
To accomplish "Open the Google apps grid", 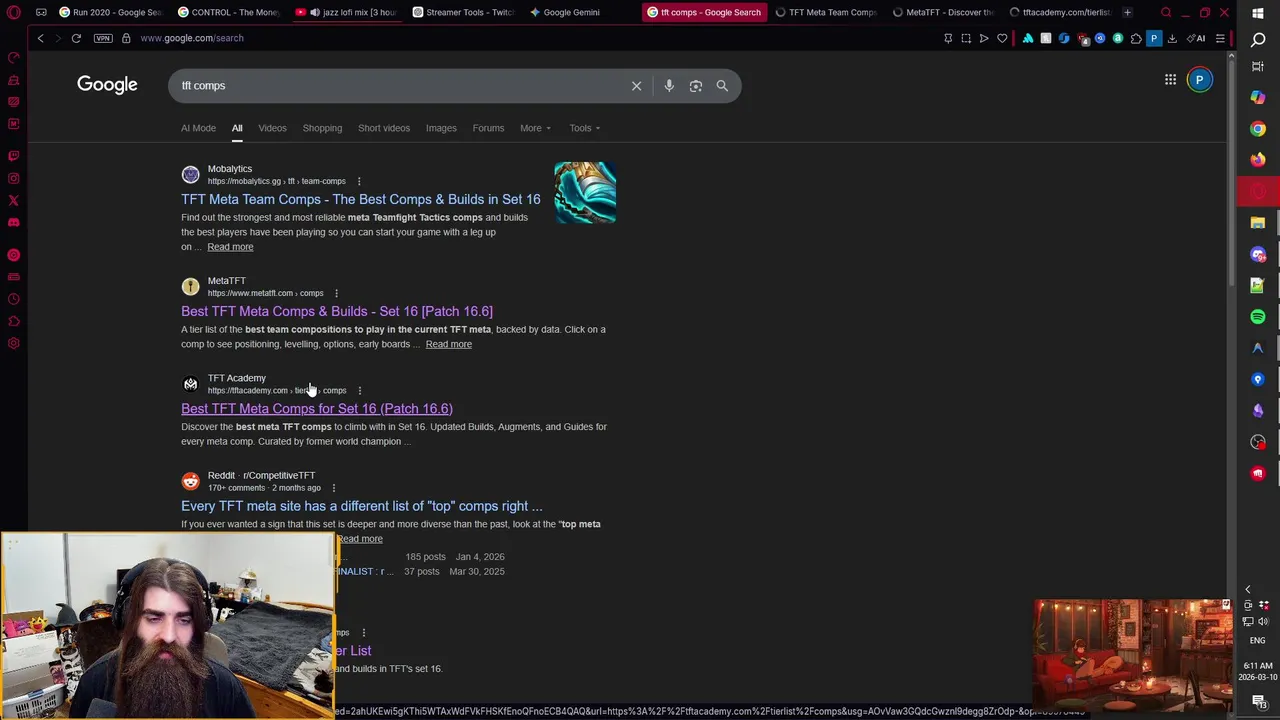I will [1170, 80].
